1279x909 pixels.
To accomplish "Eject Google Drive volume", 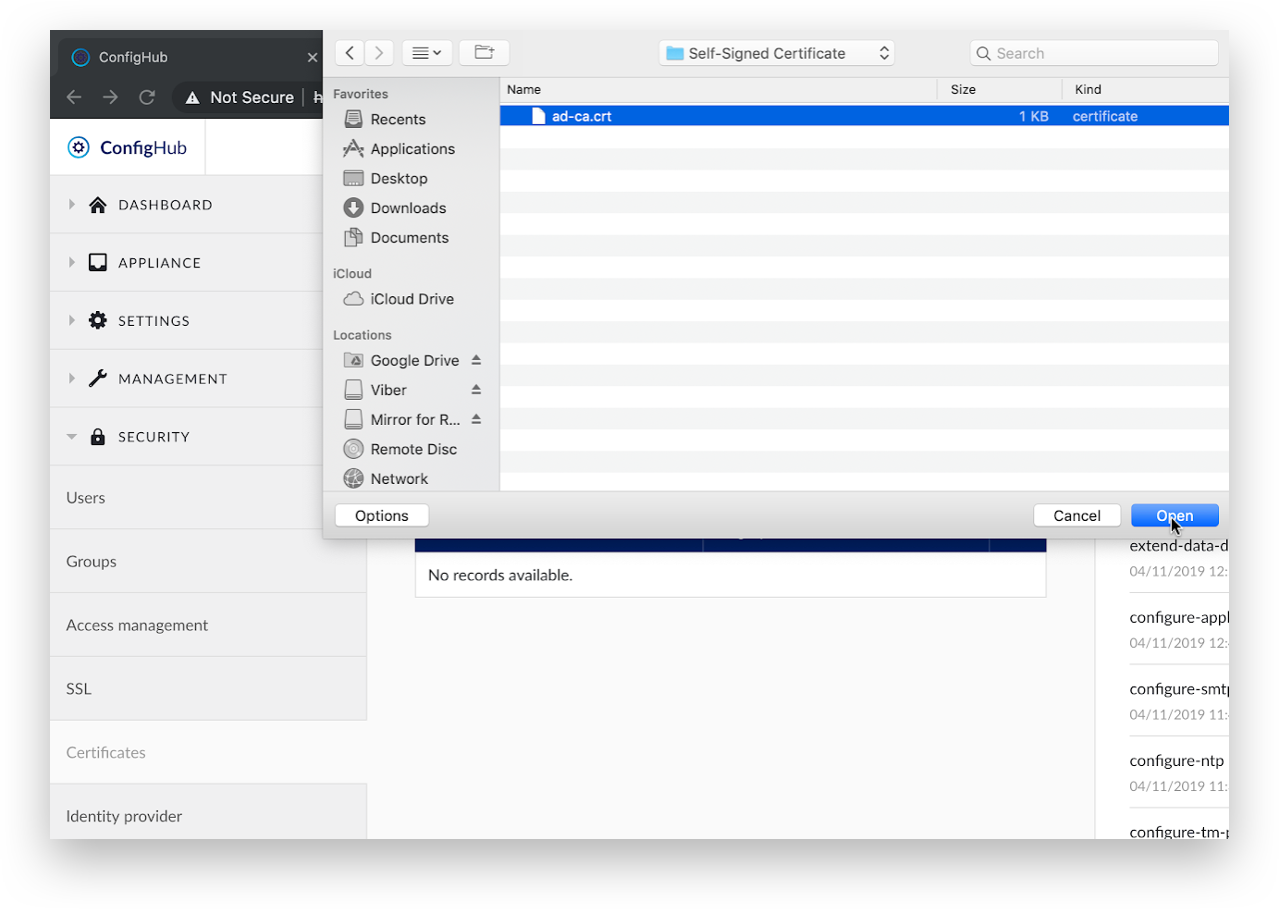I will pyautogui.click(x=476, y=360).
